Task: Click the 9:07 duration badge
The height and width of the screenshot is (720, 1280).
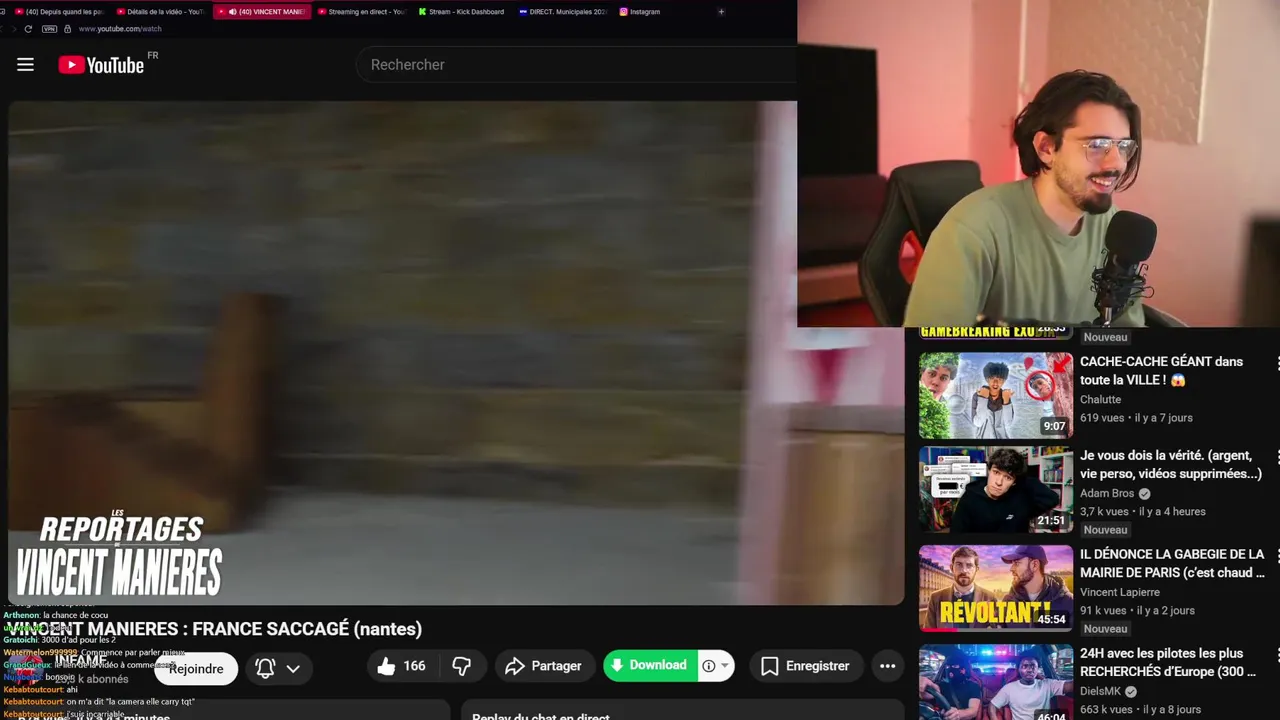Action: (1054, 426)
